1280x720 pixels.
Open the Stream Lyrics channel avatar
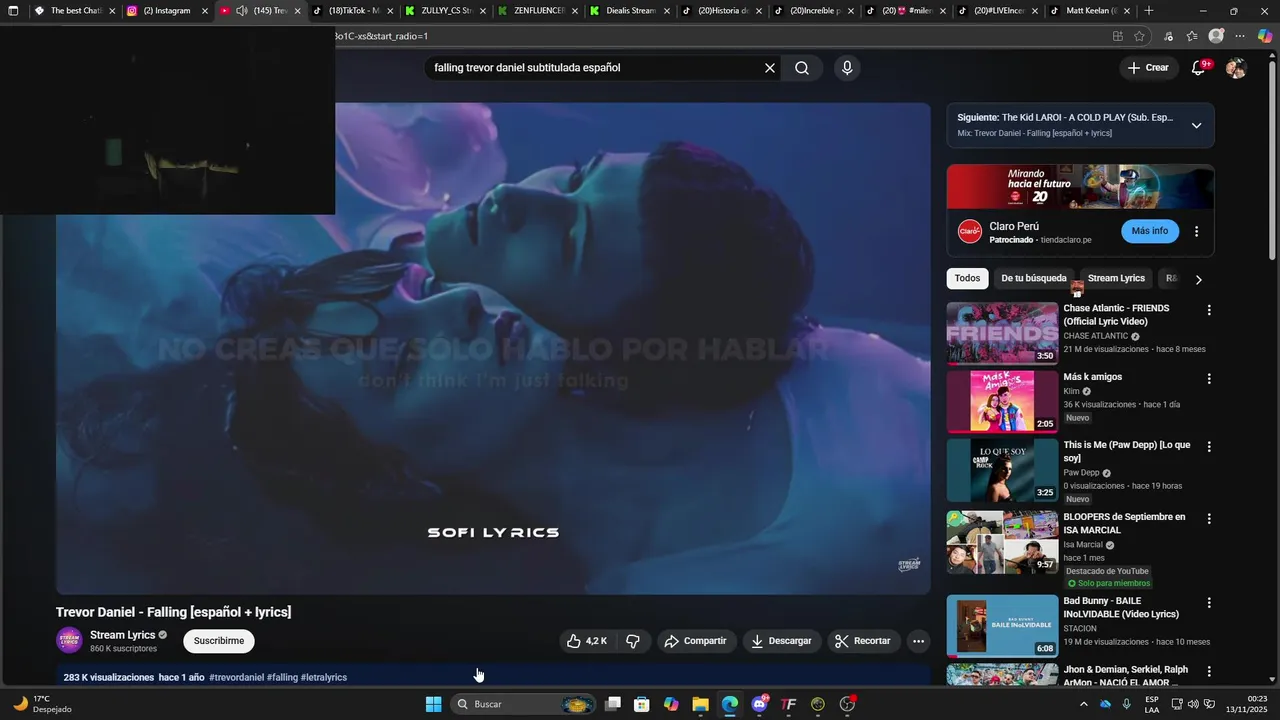pos(69,640)
